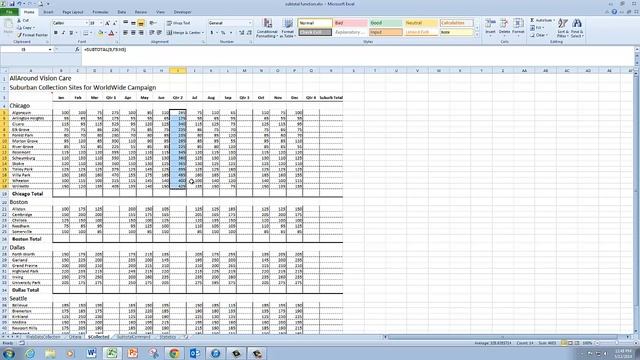Apply the Input cell style
The height and width of the screenshot is (360, 640).
pyautogui.click(x=386, y=32)
